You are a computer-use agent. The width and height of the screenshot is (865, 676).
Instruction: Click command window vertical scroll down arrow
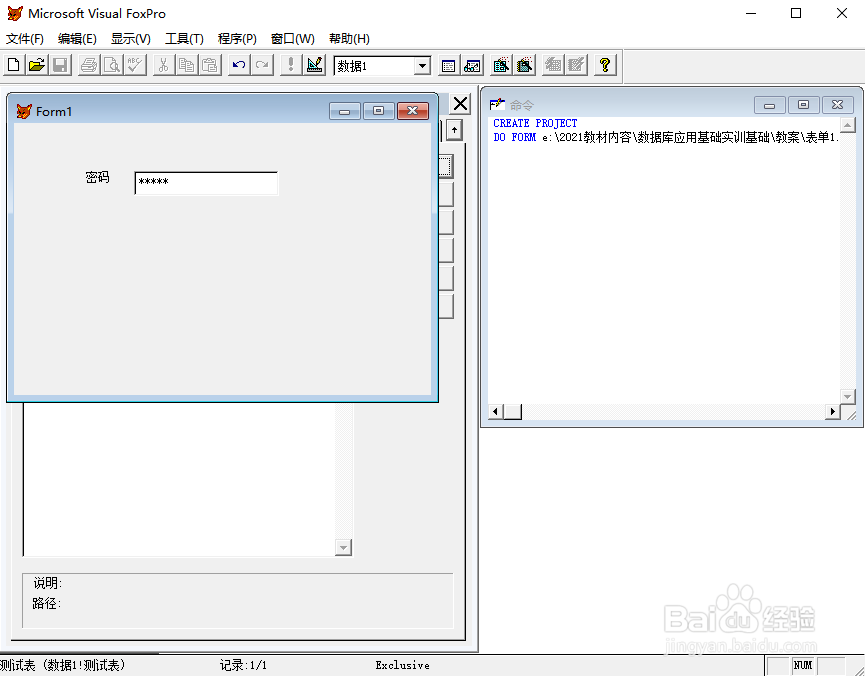[847, 396]
